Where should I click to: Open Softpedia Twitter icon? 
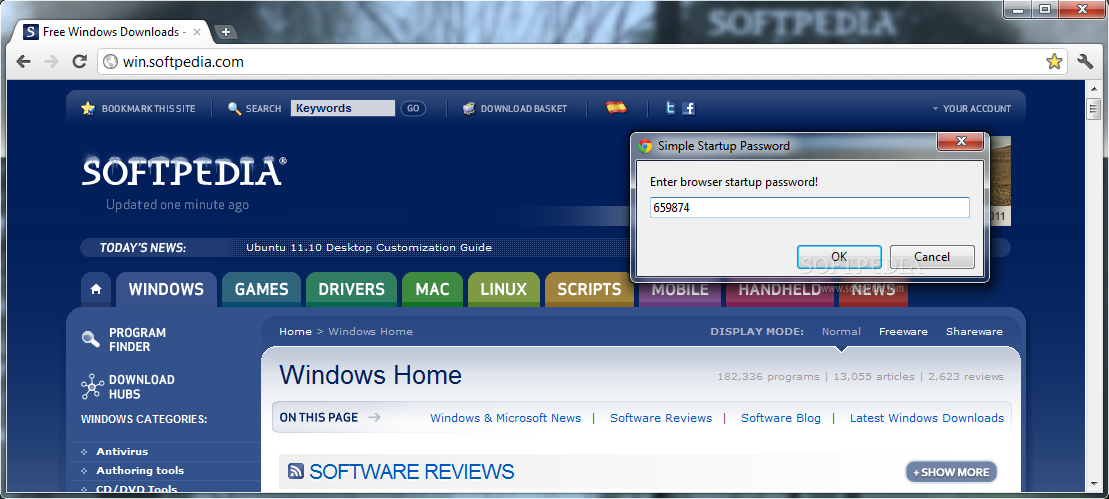coord(670,108)
